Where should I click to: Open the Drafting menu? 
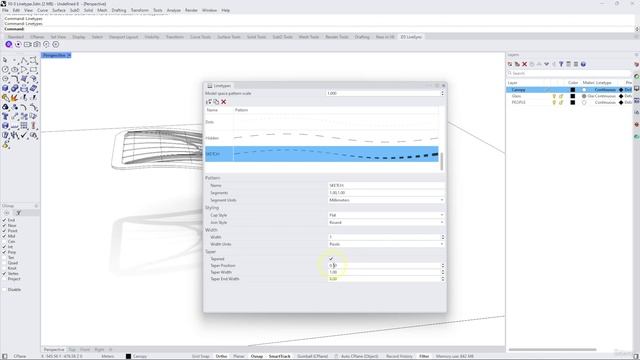click(119, 10)
